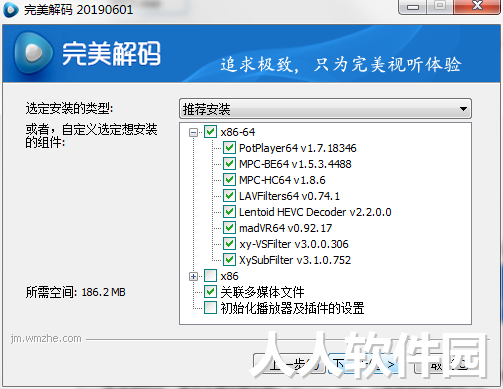Viewport: 503px width, 389px height.
Task: Select the 关联多媒体文件 label
Action: coord(262,292)
